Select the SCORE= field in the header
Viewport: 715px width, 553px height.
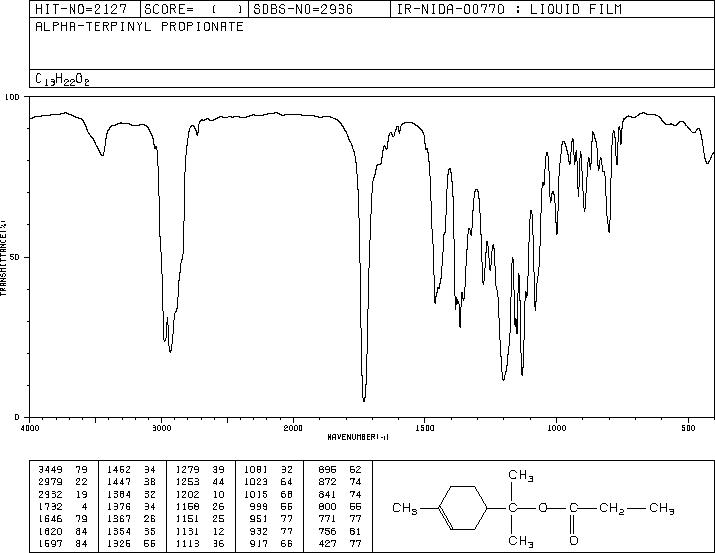tap(194, 9)
